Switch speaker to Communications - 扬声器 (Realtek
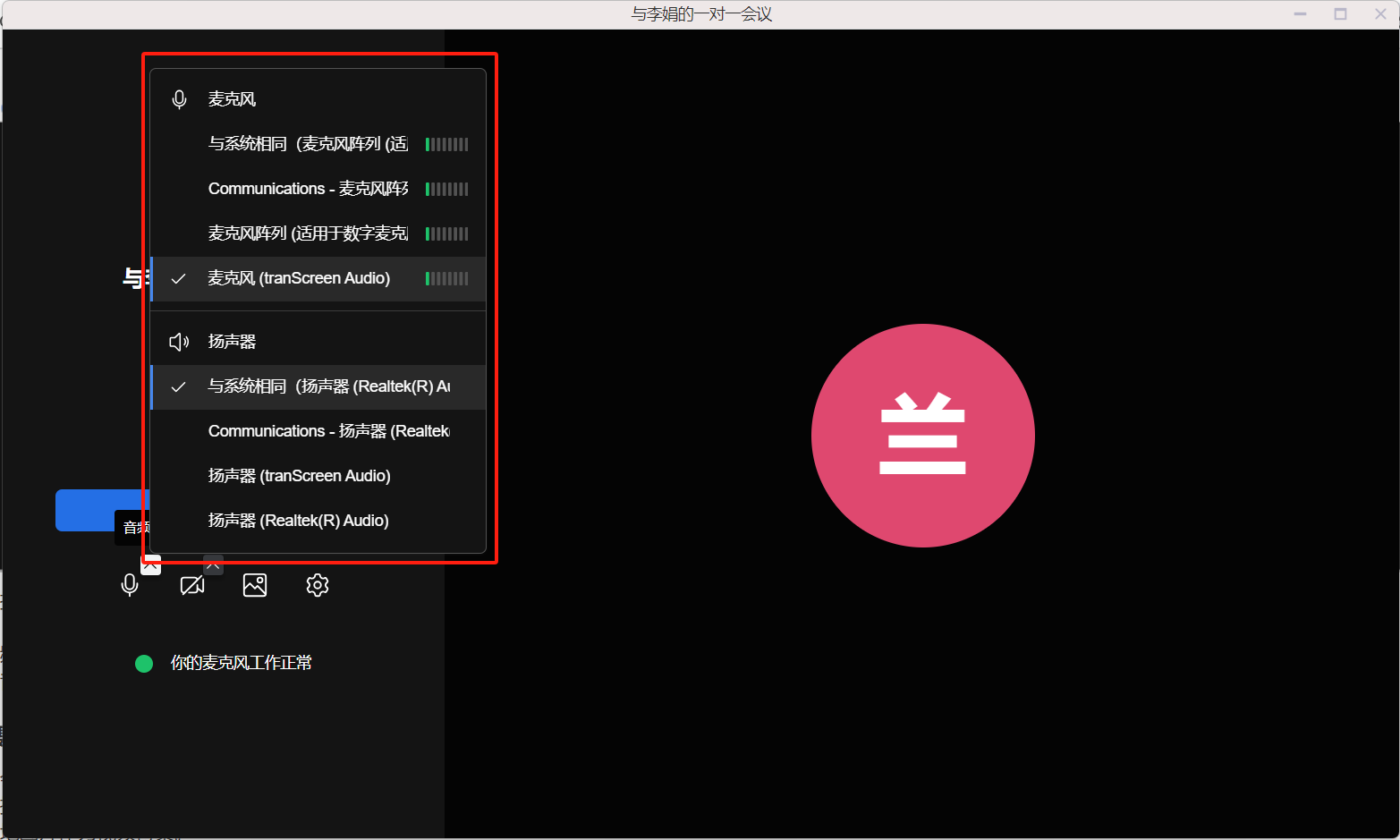 pyautogui.click(x=328, y=431)
